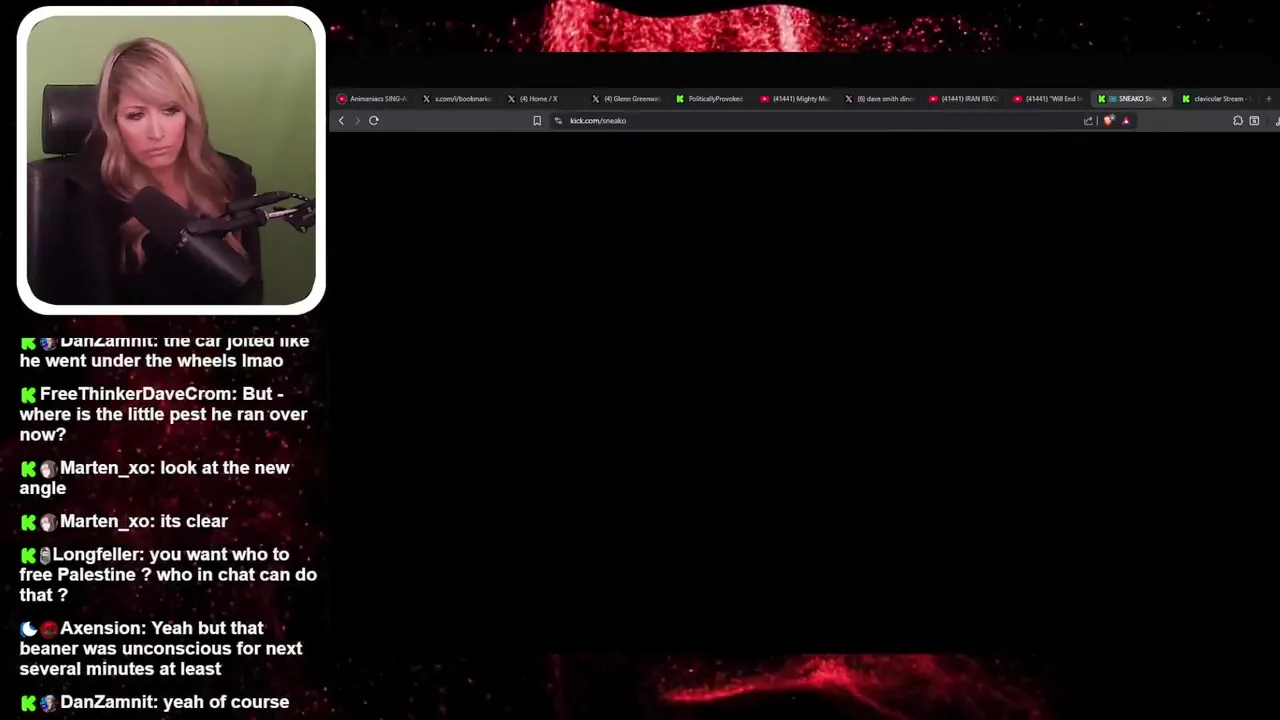Switch to the Animaniacs SING-A tab
The width and height of the screenshot is (1280, 720).
(373, 99)
